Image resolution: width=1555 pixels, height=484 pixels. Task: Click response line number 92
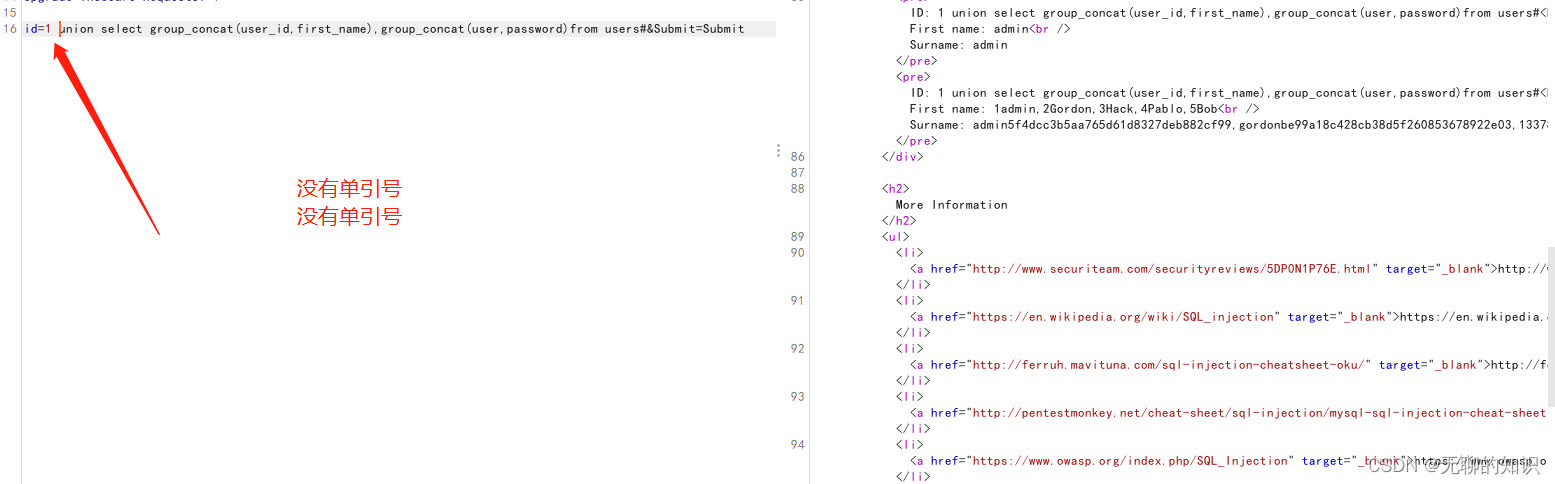click(797, 349)
